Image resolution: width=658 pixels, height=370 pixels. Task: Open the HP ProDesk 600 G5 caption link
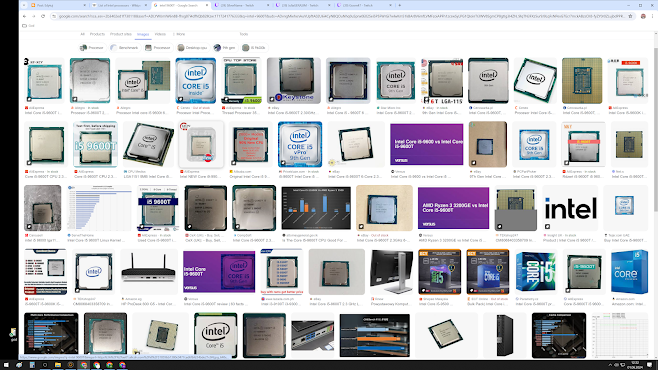click(148, 304)
